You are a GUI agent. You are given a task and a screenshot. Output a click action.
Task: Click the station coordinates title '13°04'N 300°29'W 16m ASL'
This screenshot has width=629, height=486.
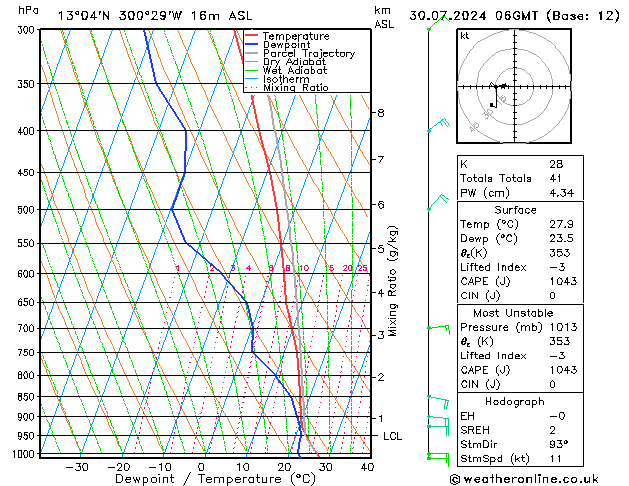point(155,16)
